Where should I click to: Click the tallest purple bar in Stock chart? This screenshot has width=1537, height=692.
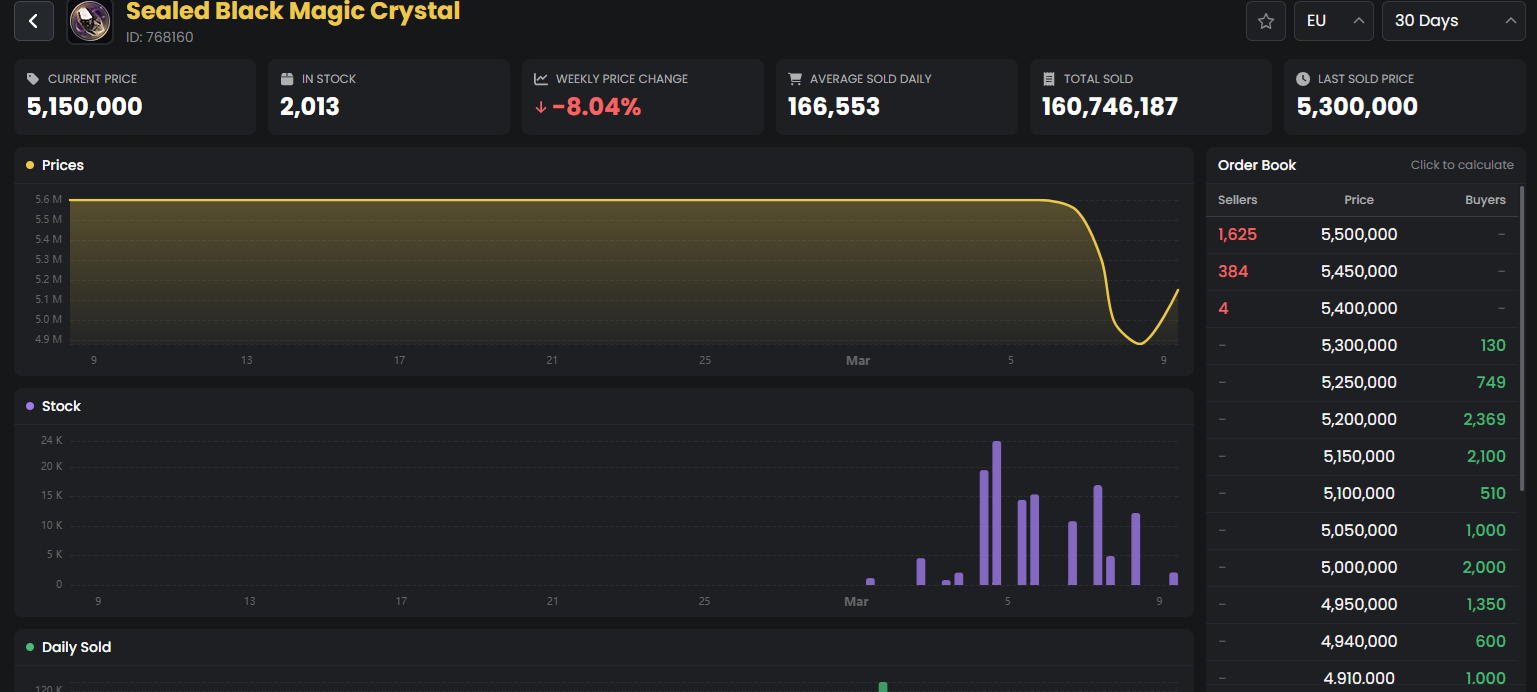[x=996, y=512]
